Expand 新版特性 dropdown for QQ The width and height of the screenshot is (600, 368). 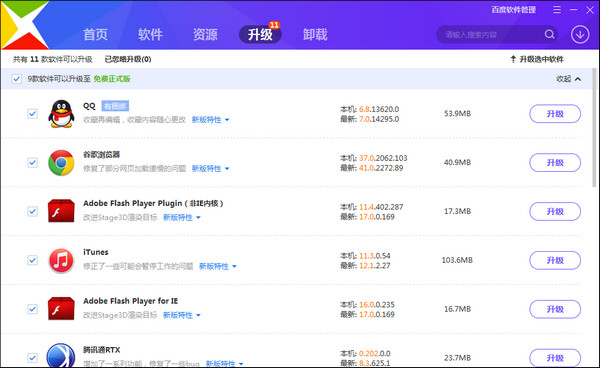(210, 120)
